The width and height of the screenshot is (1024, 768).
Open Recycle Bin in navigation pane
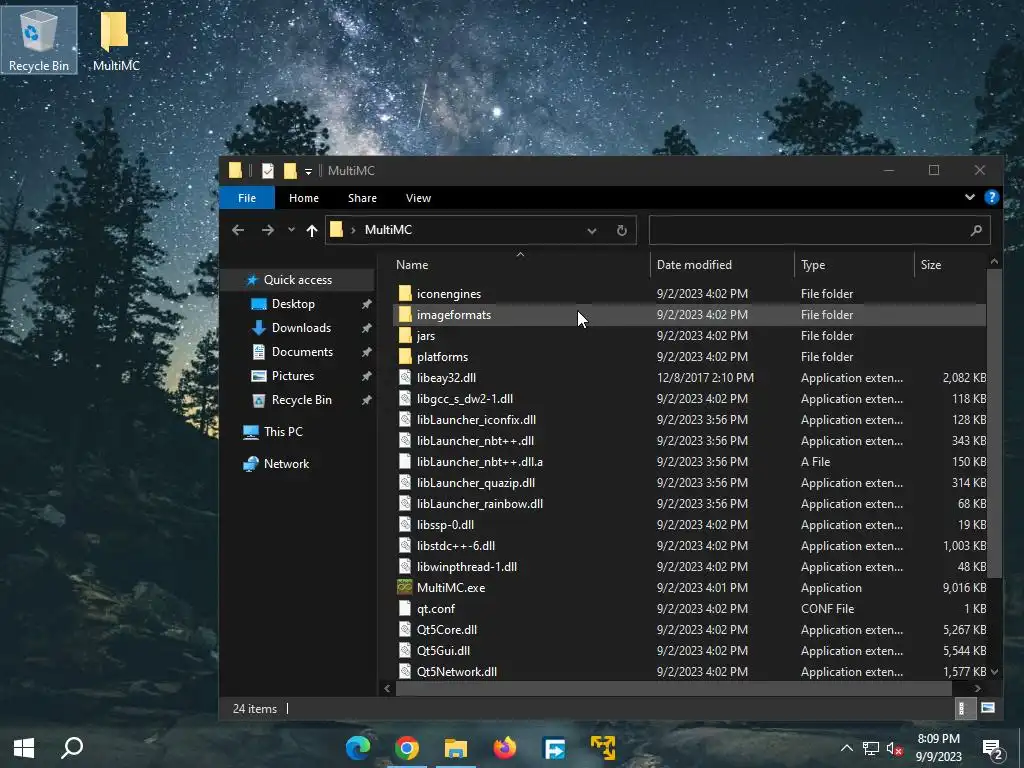tap(301, 400)
